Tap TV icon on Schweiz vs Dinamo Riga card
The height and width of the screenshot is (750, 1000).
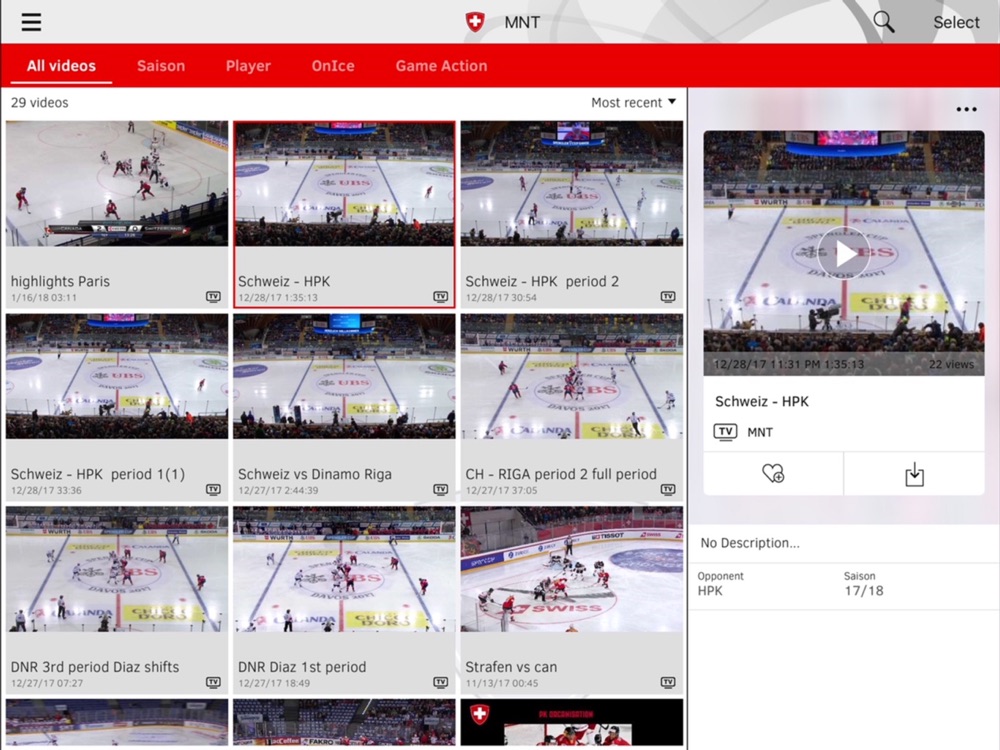coord(441,489)
